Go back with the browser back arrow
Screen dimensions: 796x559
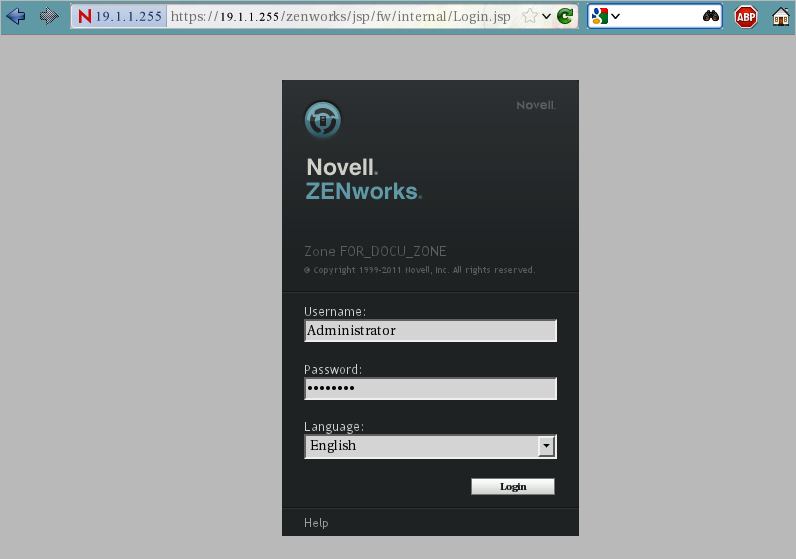(16, 16)
